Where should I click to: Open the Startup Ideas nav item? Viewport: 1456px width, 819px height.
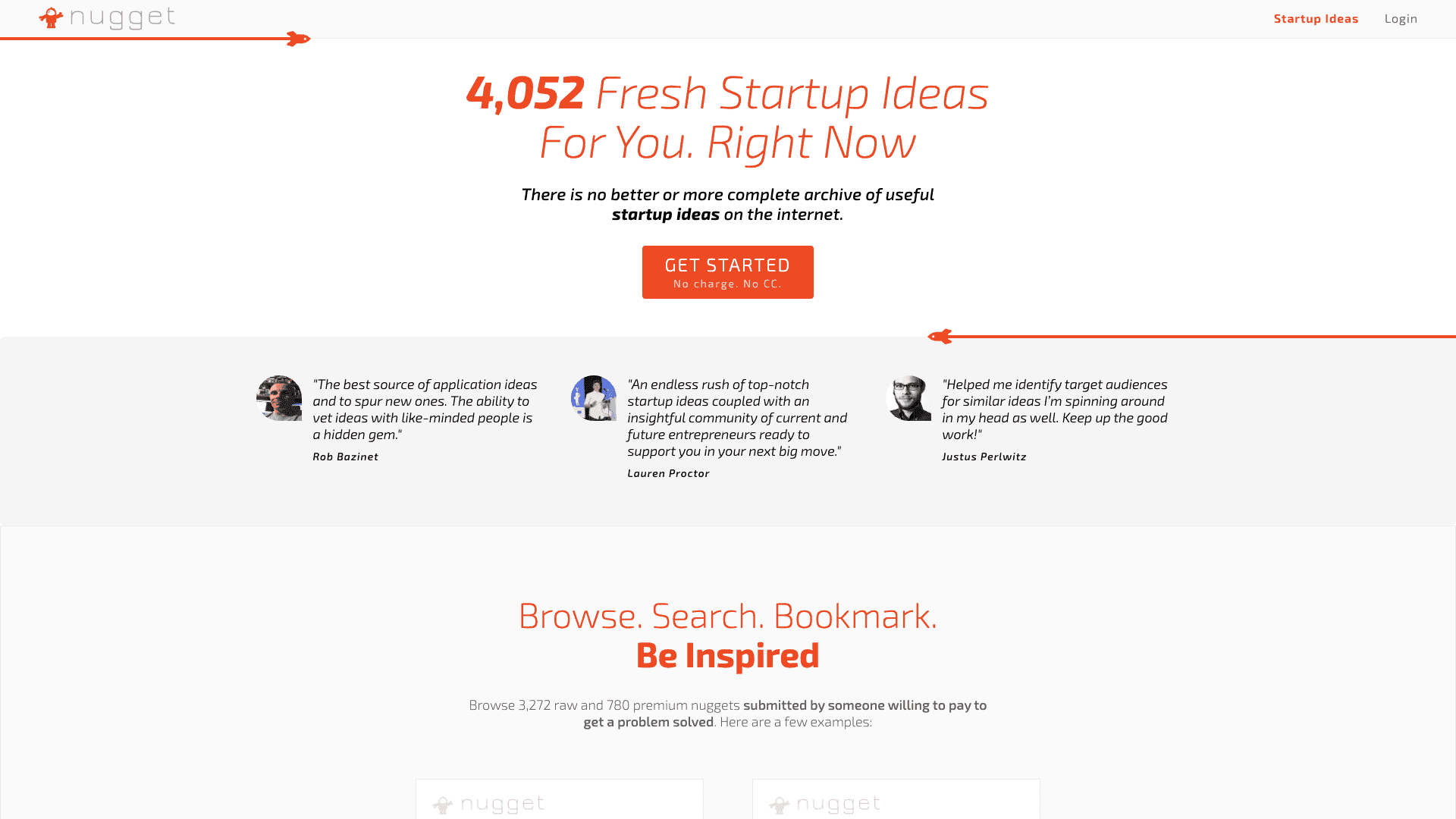[x=1316, y=19]
